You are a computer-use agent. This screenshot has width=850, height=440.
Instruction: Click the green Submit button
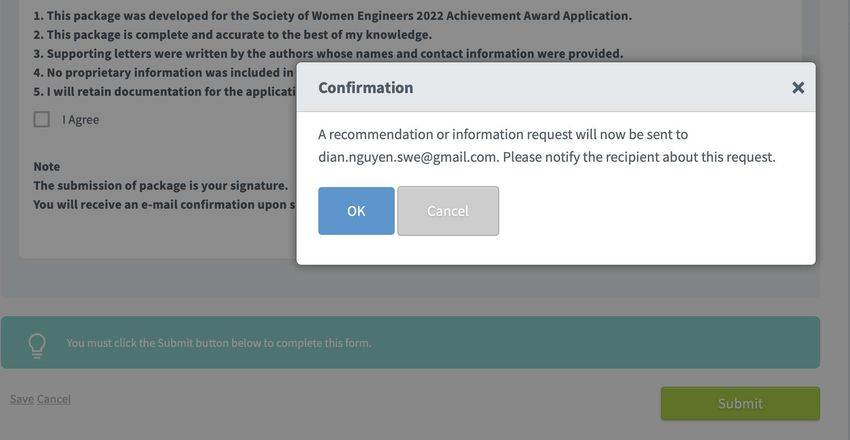point(740,403)
